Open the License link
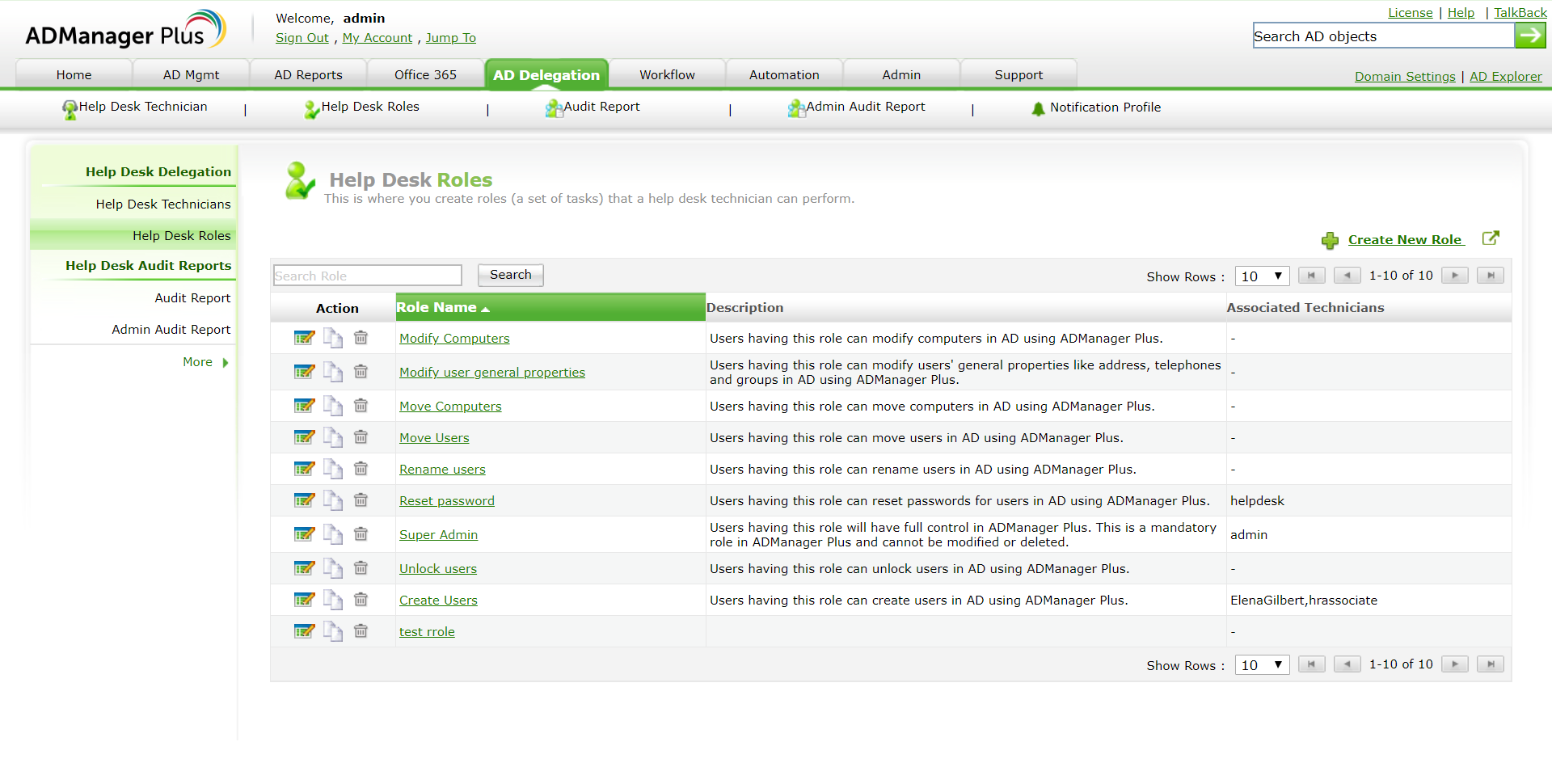1552x784 pixels. 1410,13
